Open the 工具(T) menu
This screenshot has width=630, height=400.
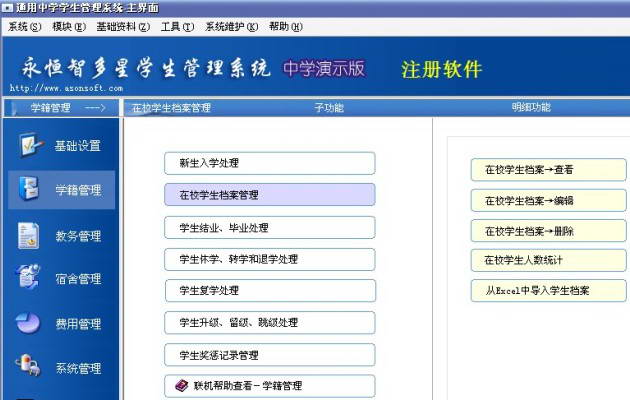click(x=177, y=27)
